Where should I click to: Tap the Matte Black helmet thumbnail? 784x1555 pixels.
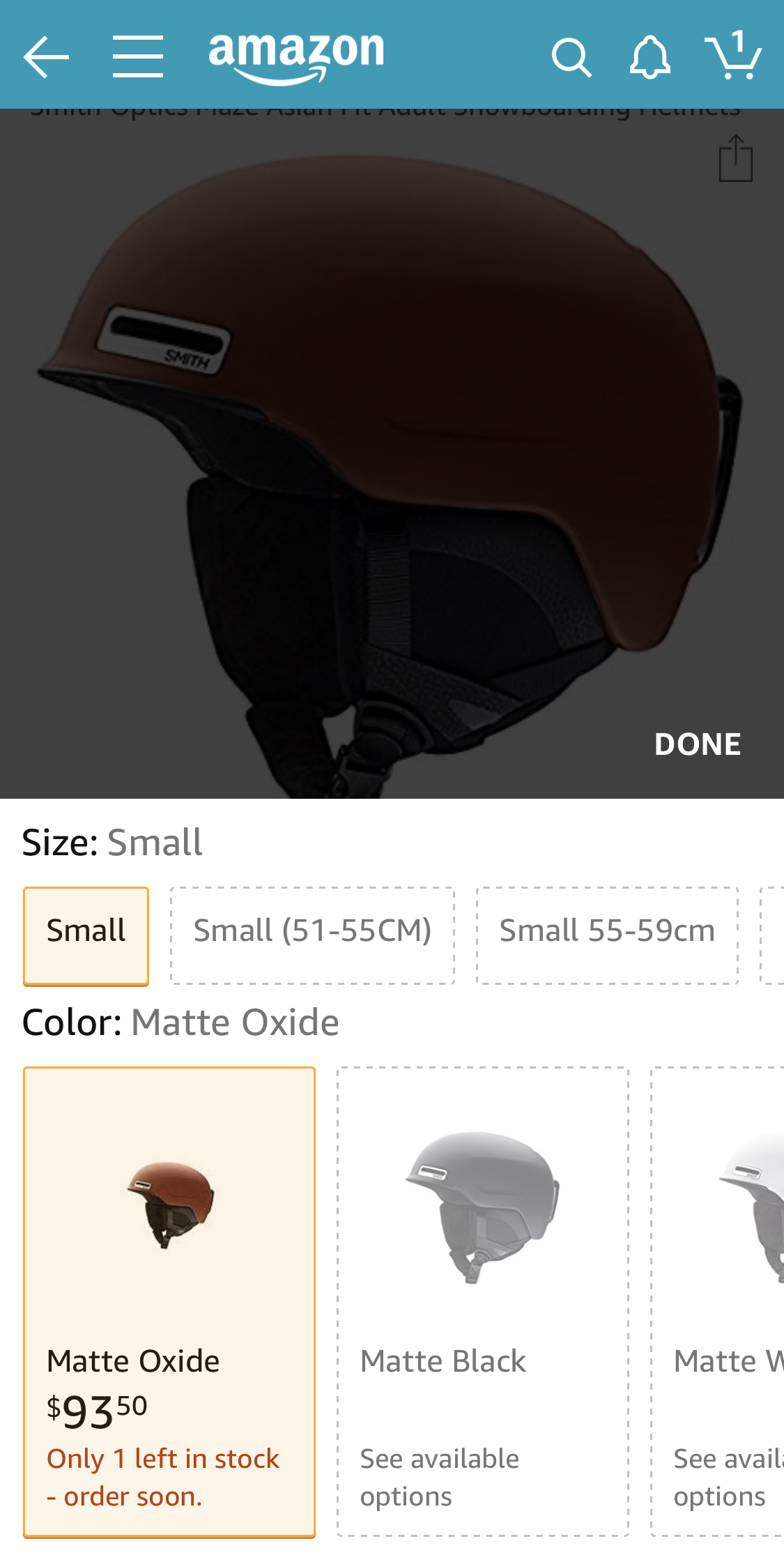482,1207
